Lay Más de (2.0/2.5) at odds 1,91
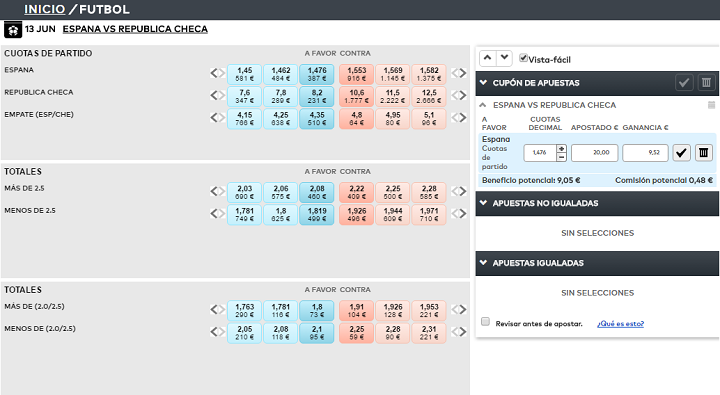 point(356,310)
